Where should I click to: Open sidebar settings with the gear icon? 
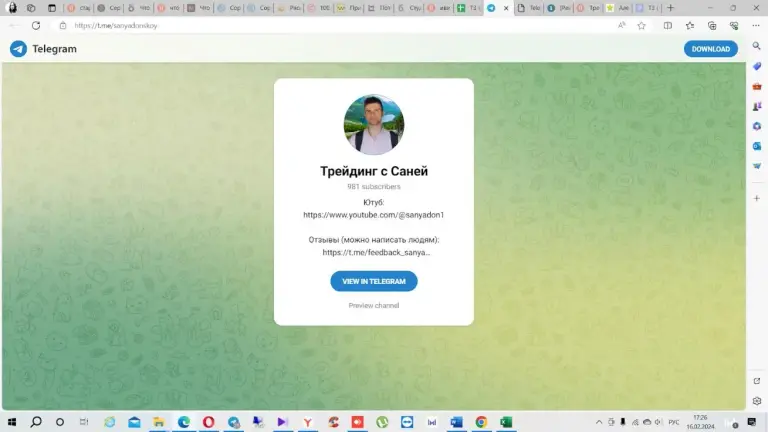[757, 401]
